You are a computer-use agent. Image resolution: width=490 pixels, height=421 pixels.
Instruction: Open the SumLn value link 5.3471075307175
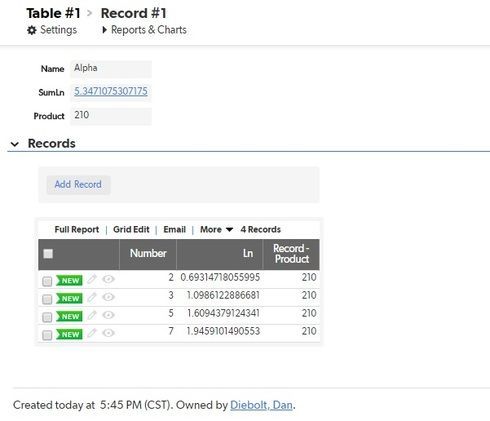[x=111, y=91]
